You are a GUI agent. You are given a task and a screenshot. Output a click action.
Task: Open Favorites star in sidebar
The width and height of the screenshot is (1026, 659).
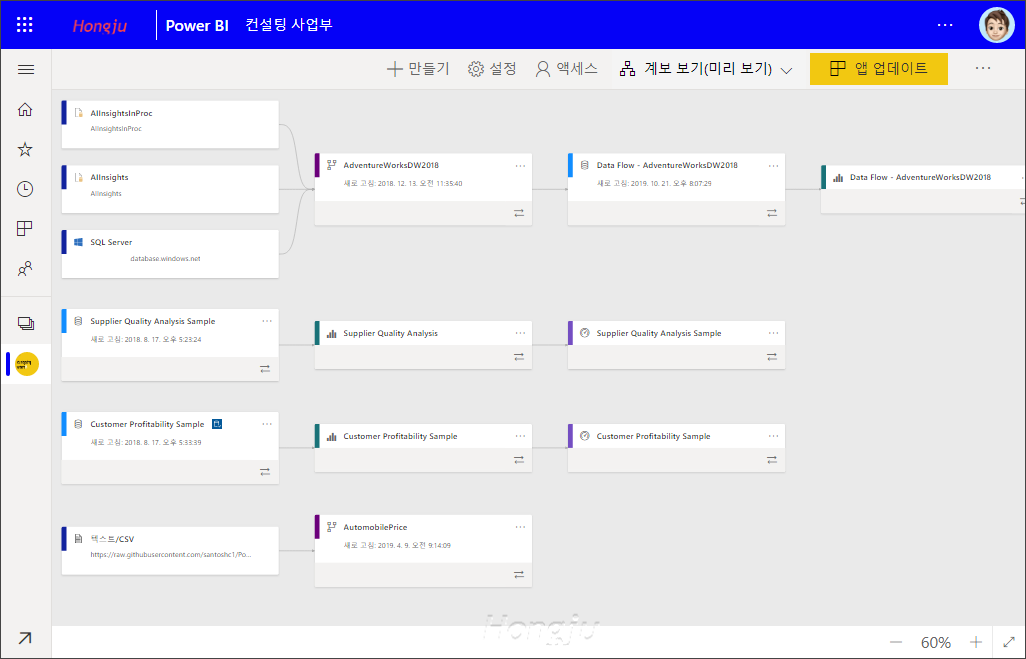tap(25, 149)
